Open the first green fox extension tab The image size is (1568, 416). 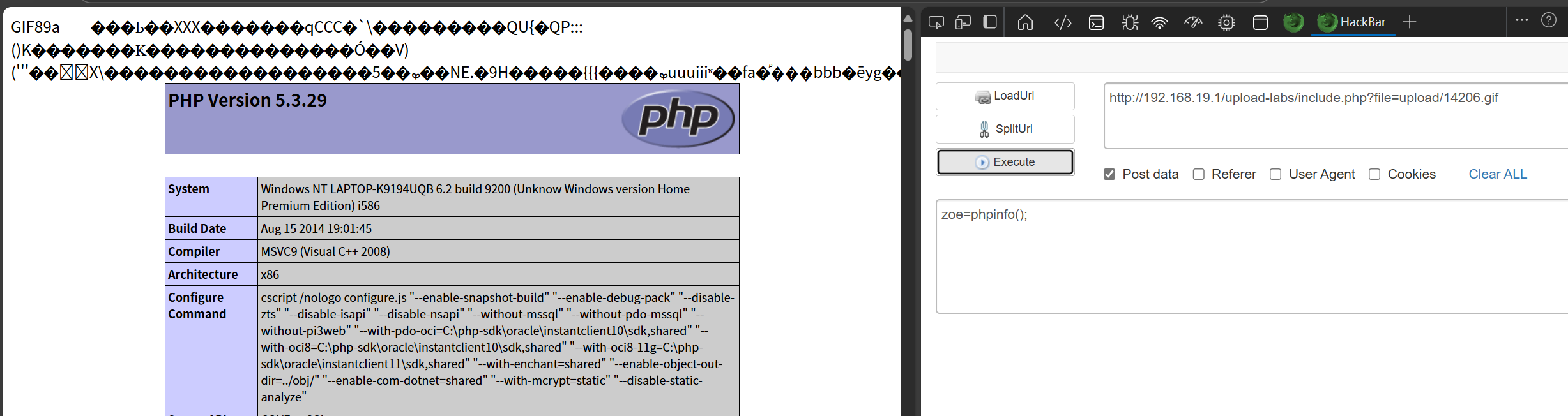tap(1293, 22)
